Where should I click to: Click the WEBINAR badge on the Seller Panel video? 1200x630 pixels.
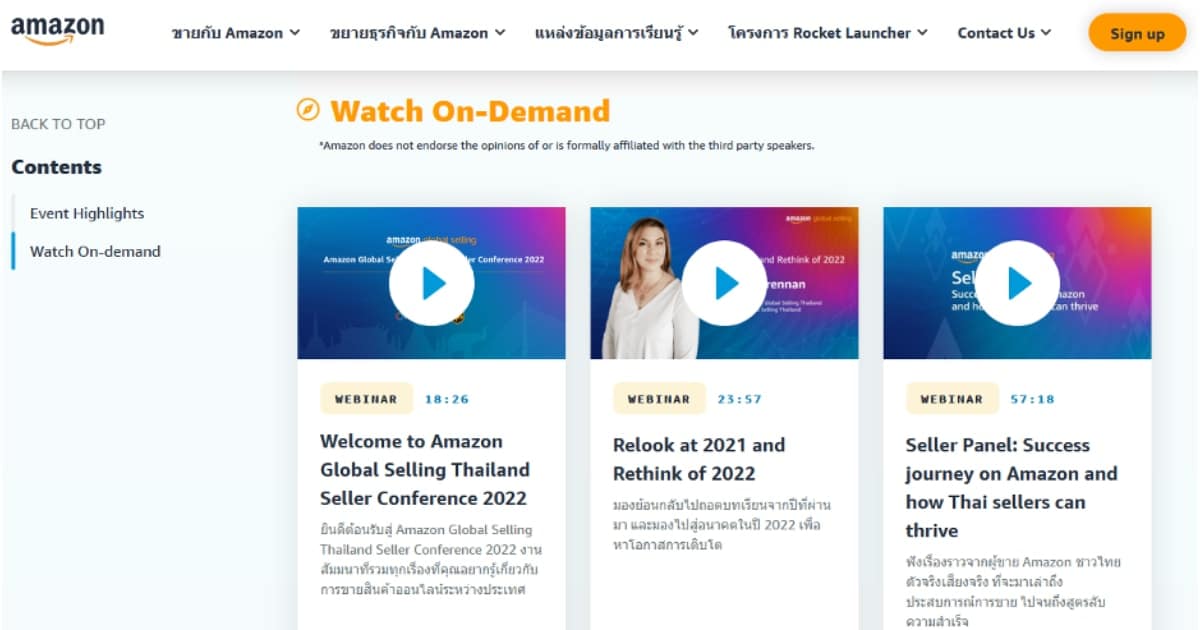[x=952, y=397]
